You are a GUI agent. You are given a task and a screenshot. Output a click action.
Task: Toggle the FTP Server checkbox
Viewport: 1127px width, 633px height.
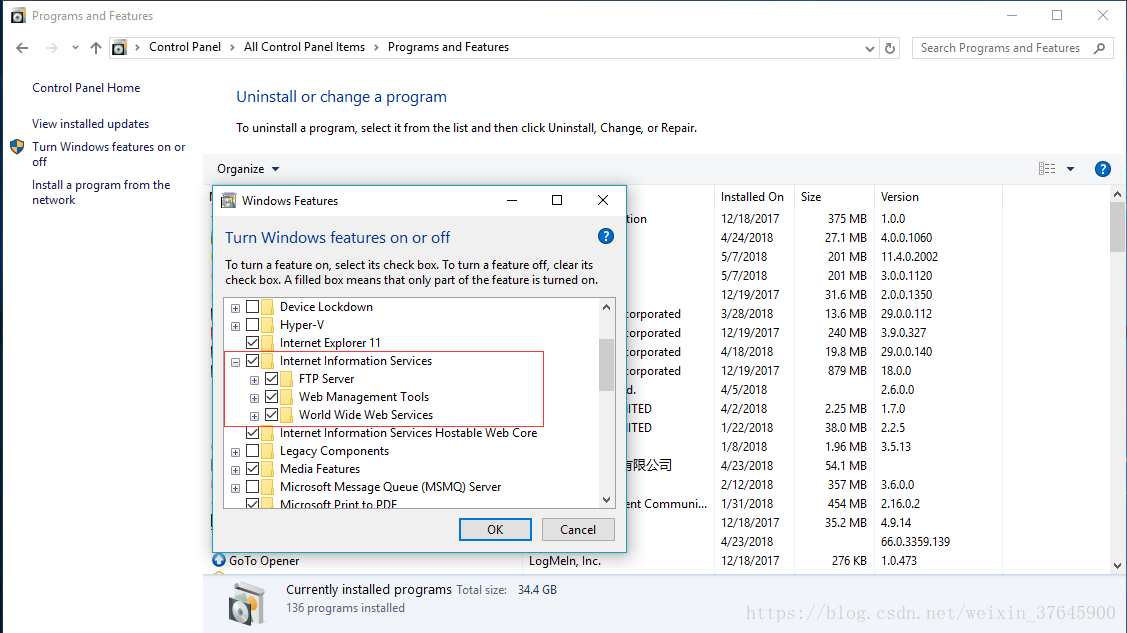pyautogui.click(x=272, y=379)
